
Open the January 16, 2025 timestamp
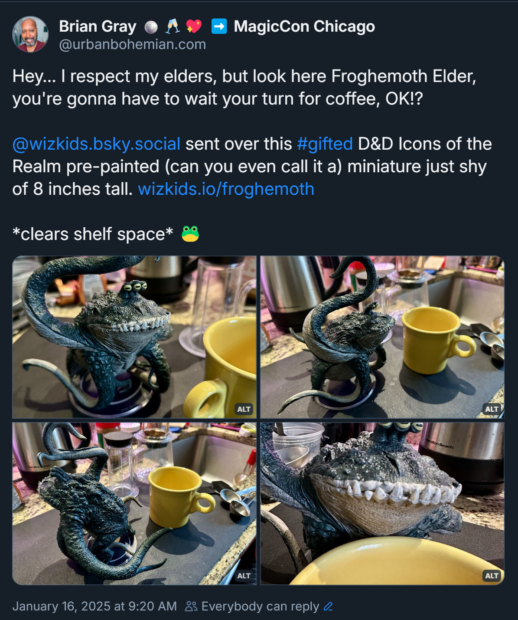coord(95,606)
